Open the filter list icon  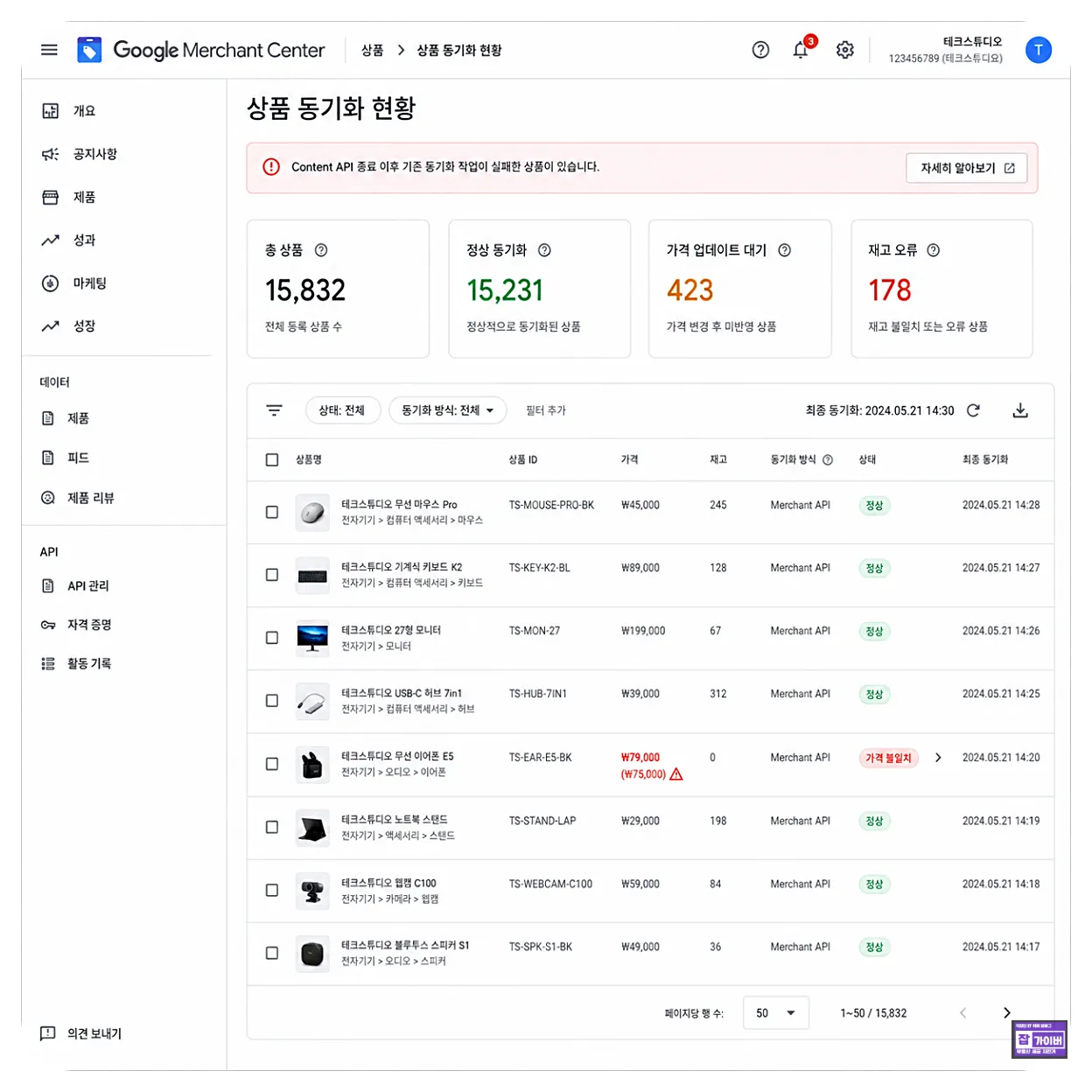(x=275, y=410)
